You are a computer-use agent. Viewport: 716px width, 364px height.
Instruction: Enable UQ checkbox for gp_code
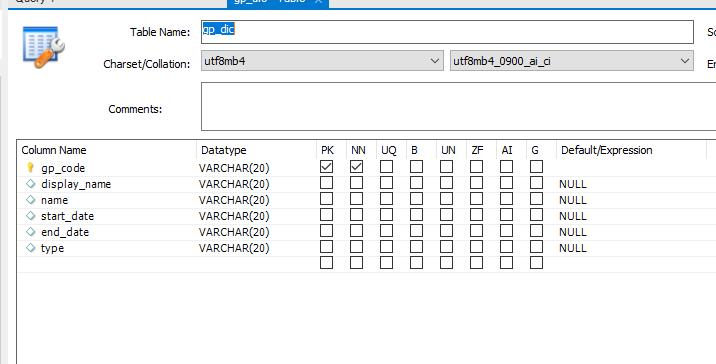click(386, 167)
